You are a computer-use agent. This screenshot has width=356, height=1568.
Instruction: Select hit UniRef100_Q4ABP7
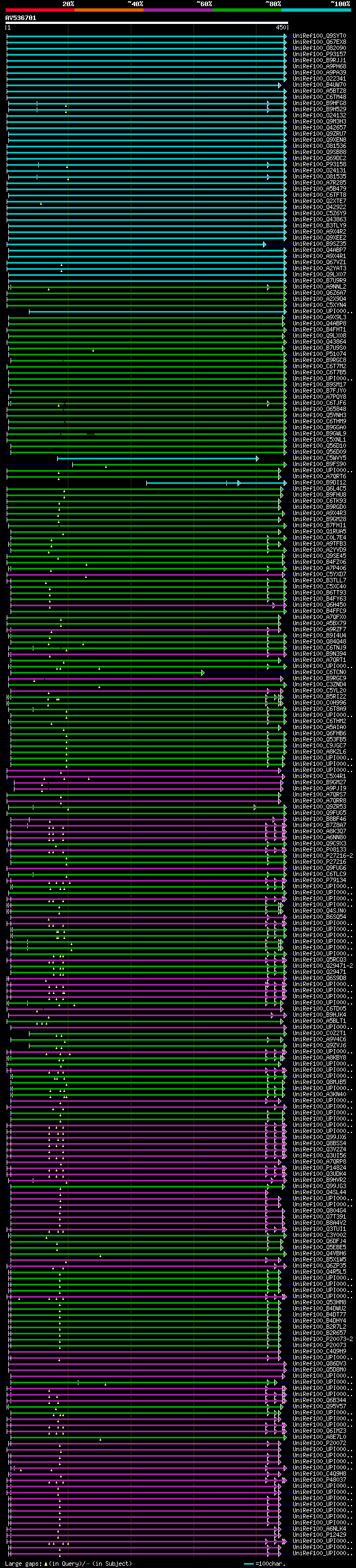319,250
